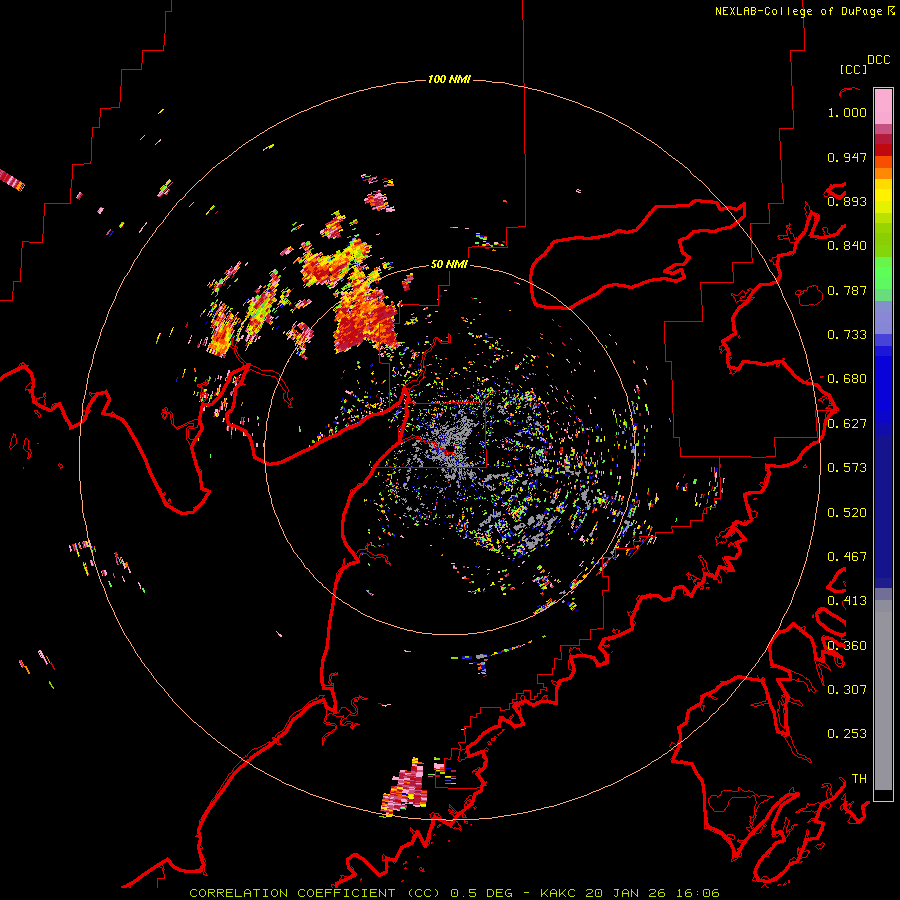This screenshot has height=900, width=900.
Task: Click the DCC label above the legend
Action: tap(879, 60)
